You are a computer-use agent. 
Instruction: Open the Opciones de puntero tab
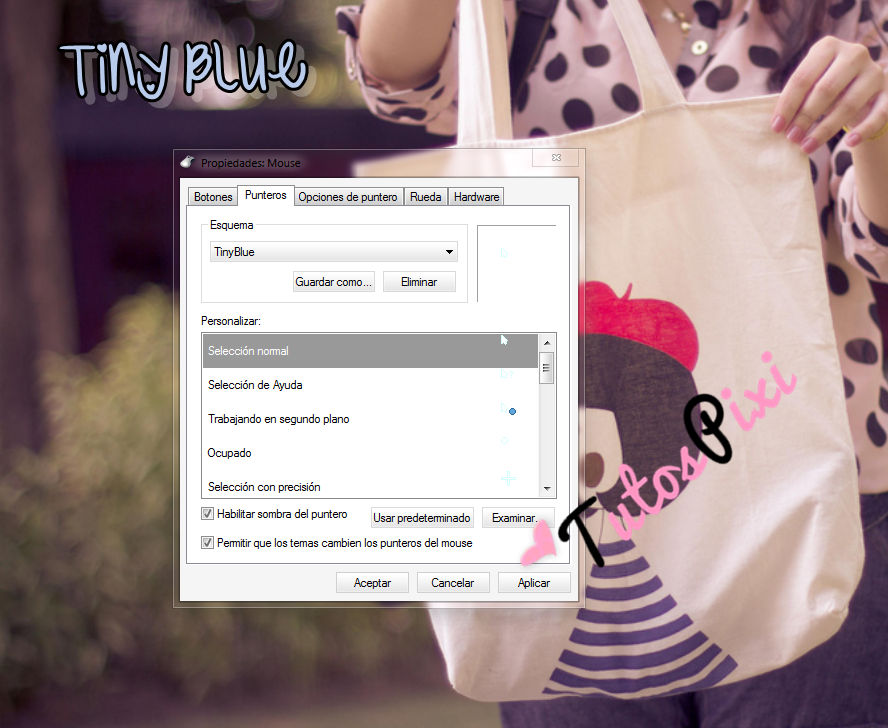348,197
